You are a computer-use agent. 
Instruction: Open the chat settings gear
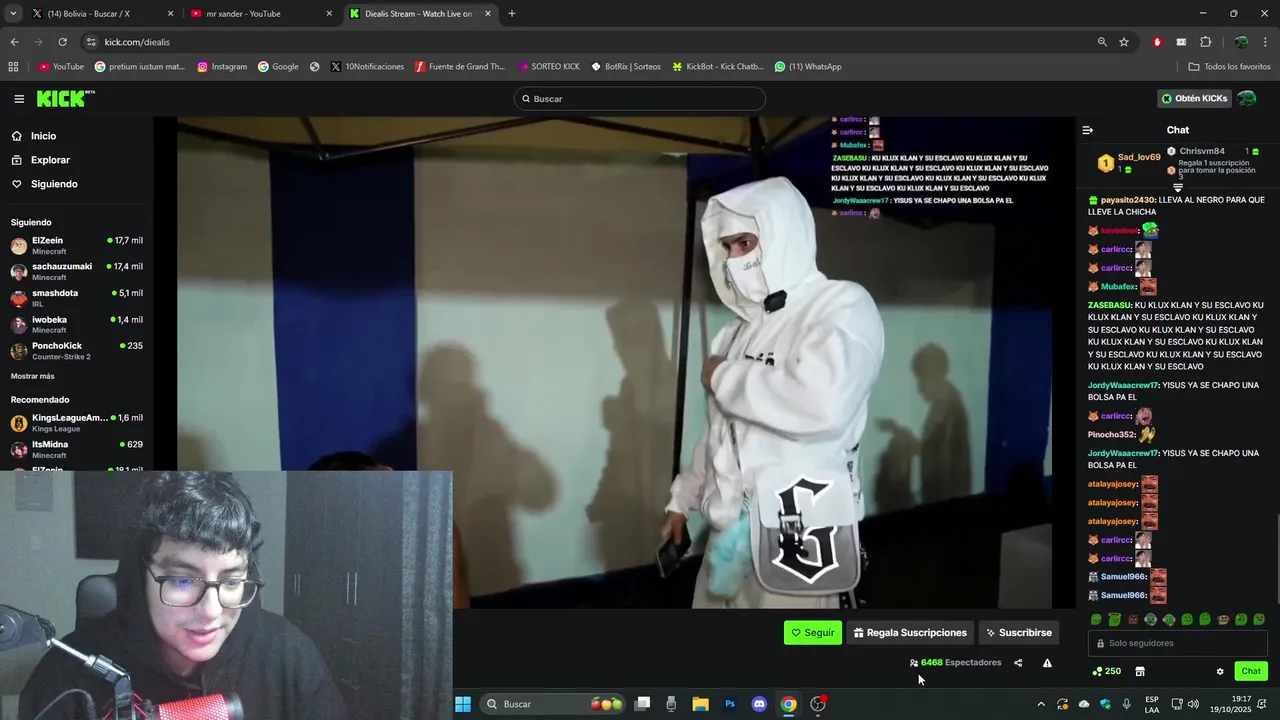[1220, 671]
